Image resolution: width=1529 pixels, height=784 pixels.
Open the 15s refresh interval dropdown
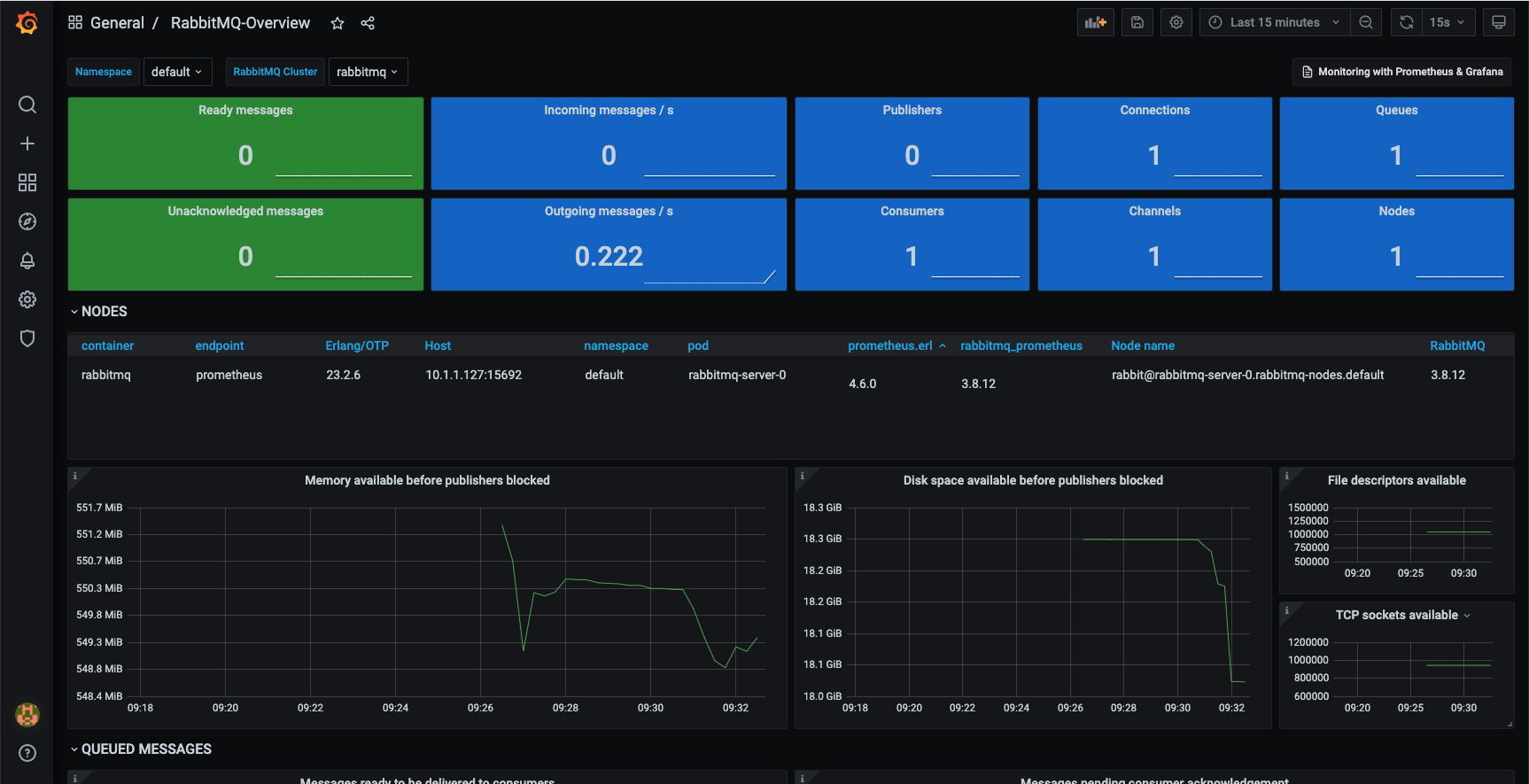1448,22
